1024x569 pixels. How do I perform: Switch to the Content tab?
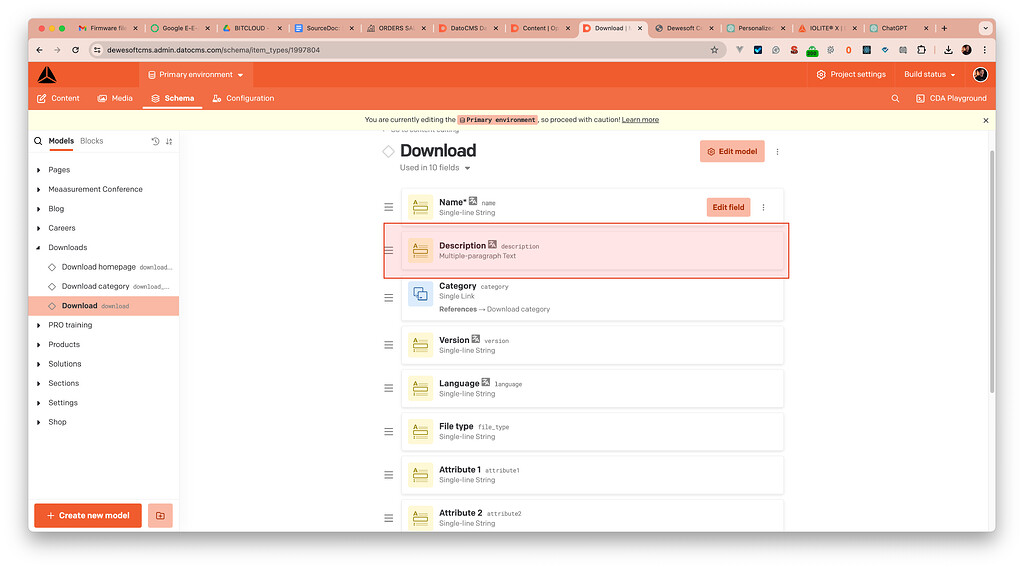pyautogui.click(x=58, y=99)
